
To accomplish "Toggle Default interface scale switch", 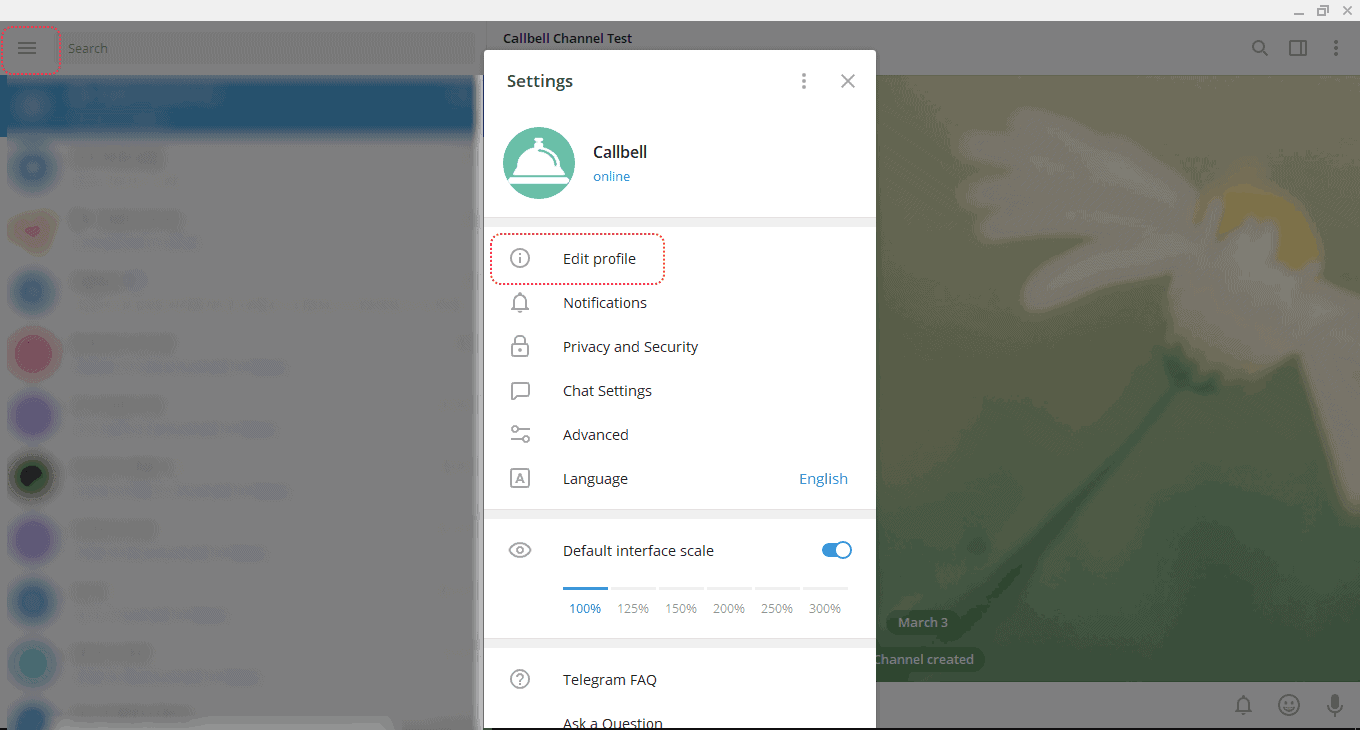I will [836, 550].
